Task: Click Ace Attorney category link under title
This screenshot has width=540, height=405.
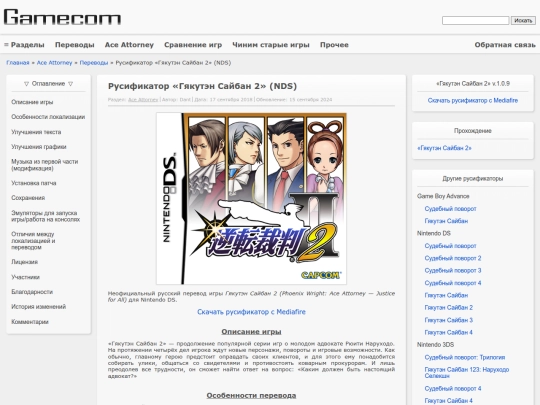Action: click(143, 100)
